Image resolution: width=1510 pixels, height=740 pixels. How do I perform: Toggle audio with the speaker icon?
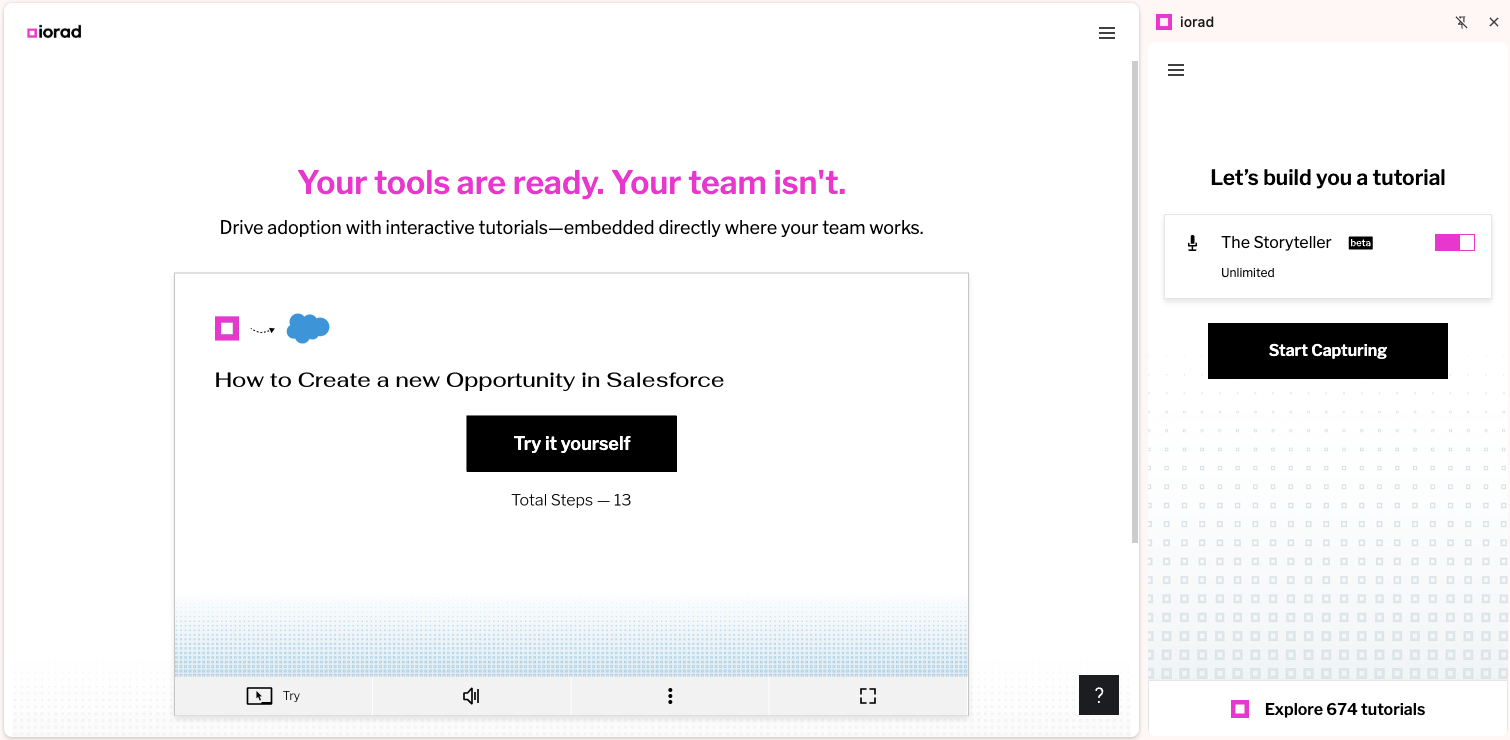pos(471,696)
